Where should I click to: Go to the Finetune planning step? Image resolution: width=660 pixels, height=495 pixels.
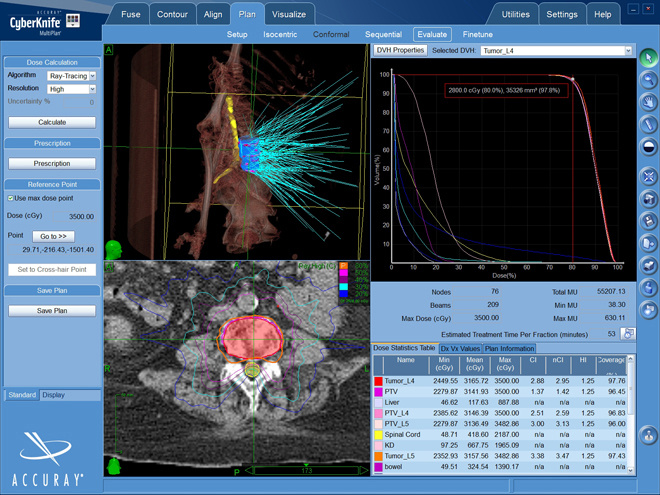click(478, 35)
